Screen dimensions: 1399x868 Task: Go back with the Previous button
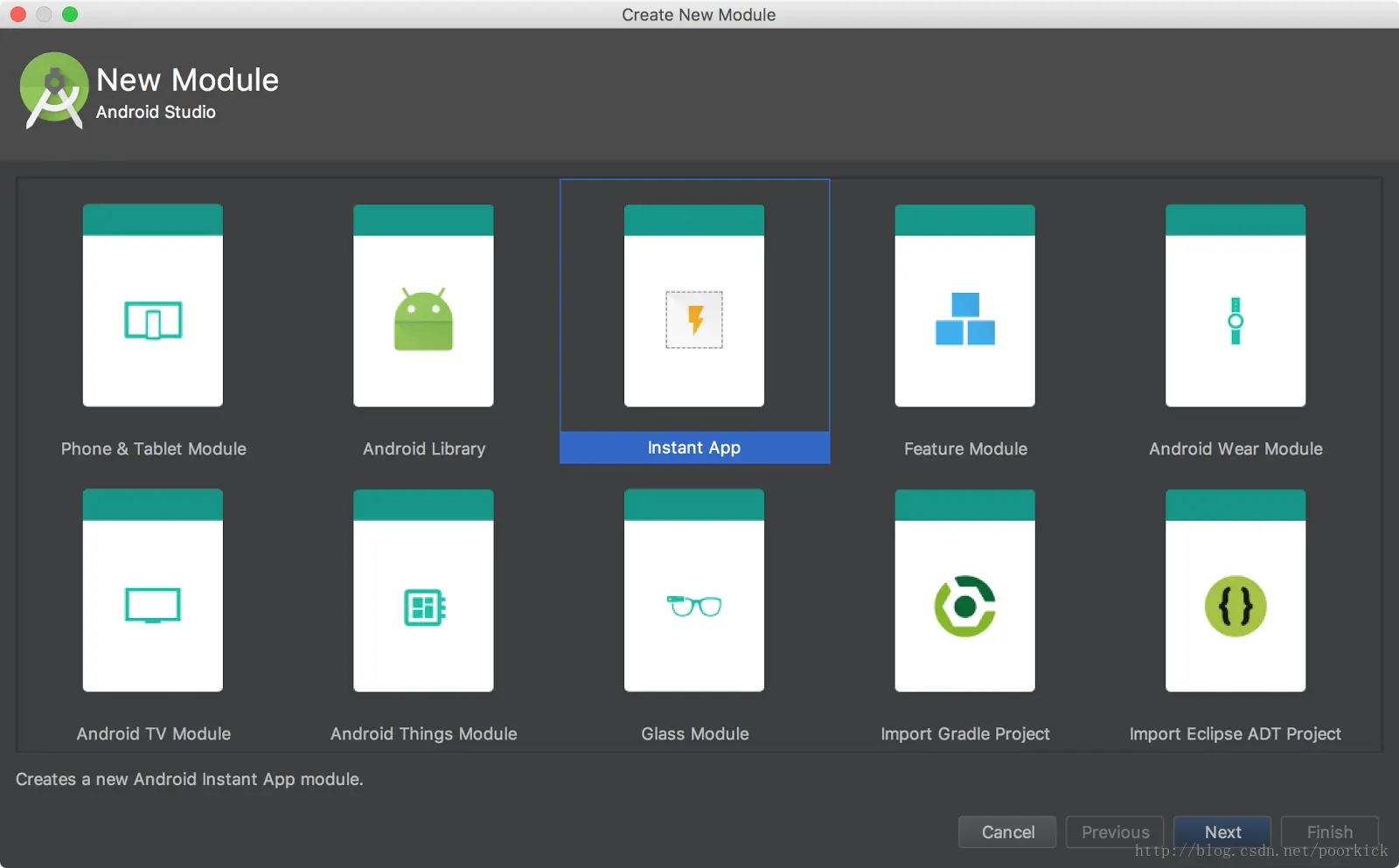tap(1115, 832)
